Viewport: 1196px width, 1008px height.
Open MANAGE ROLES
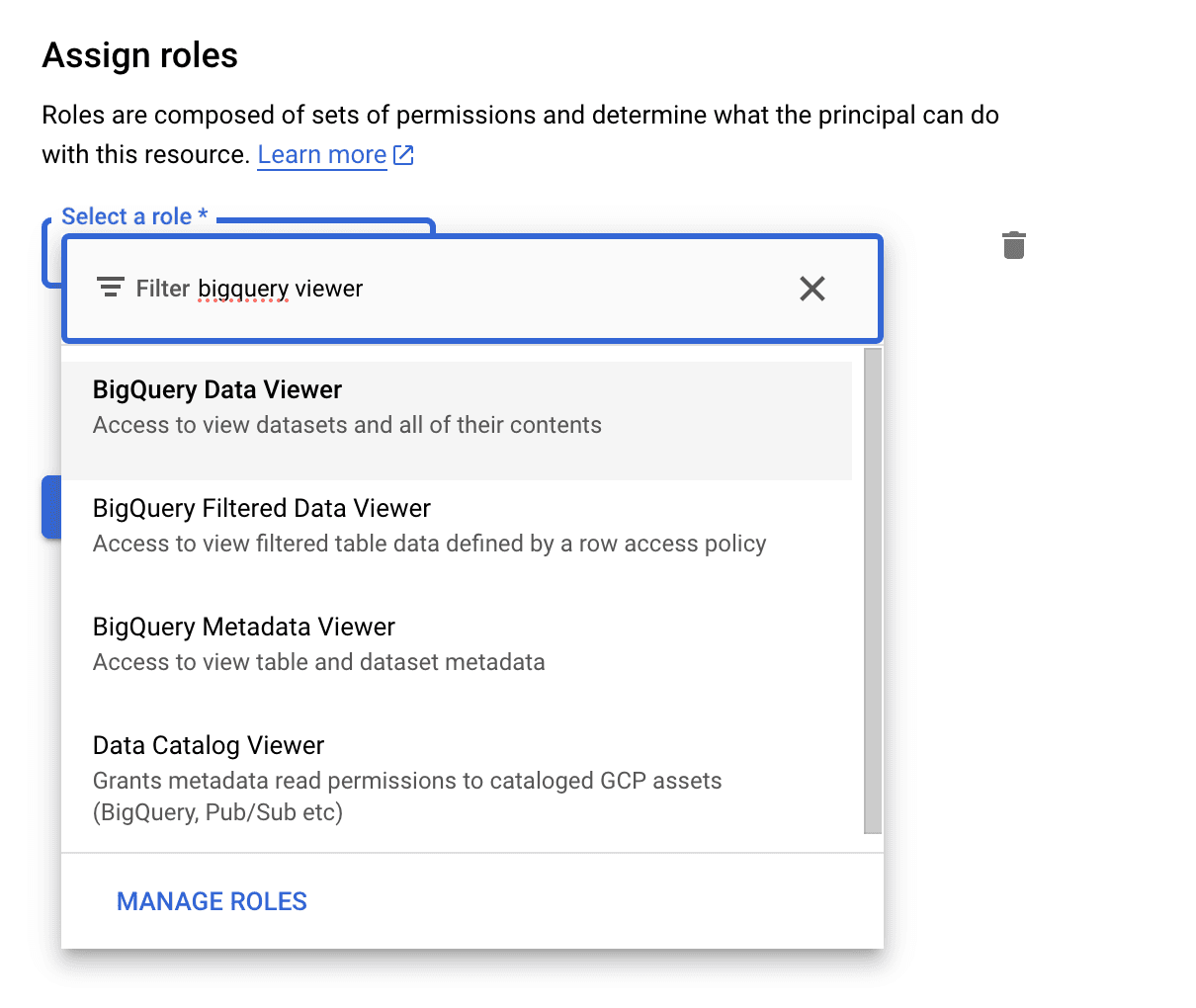212,901
